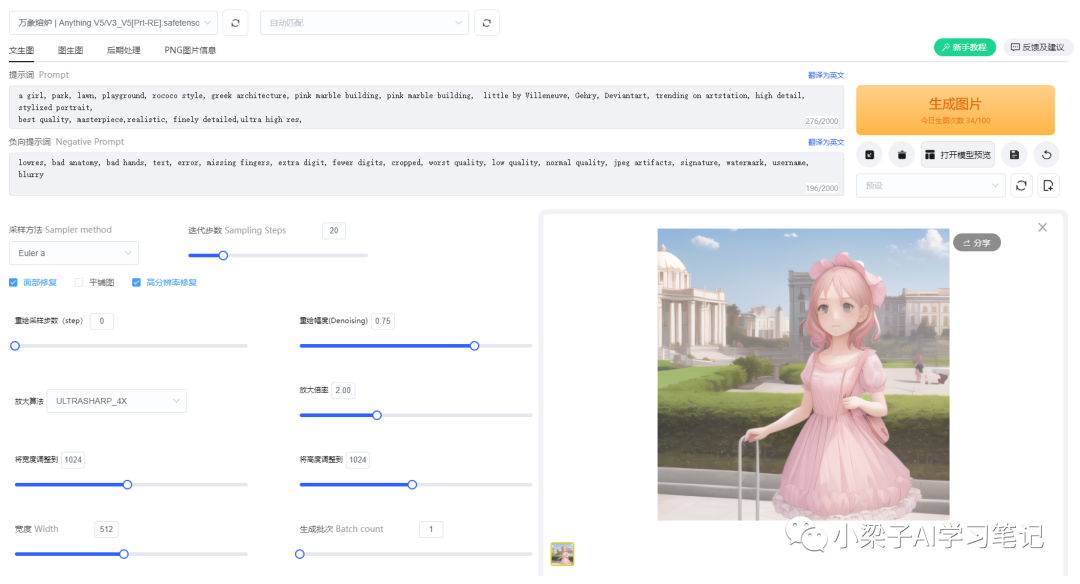Open the Anything V5 model checkpoint dropdown
This screenshot has height=584, width=1080.
point(114,23)
